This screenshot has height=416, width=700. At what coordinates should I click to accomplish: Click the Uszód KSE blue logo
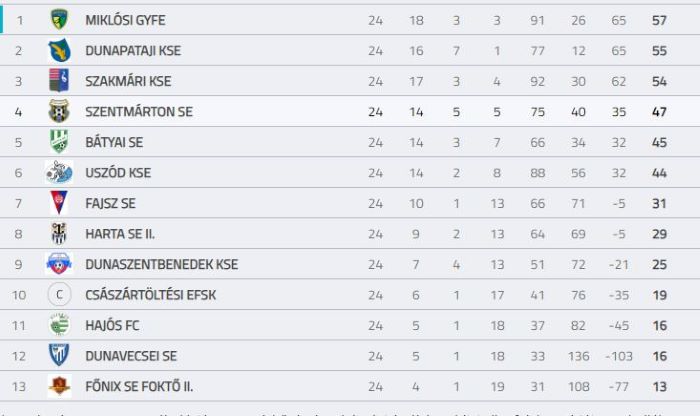59,172
